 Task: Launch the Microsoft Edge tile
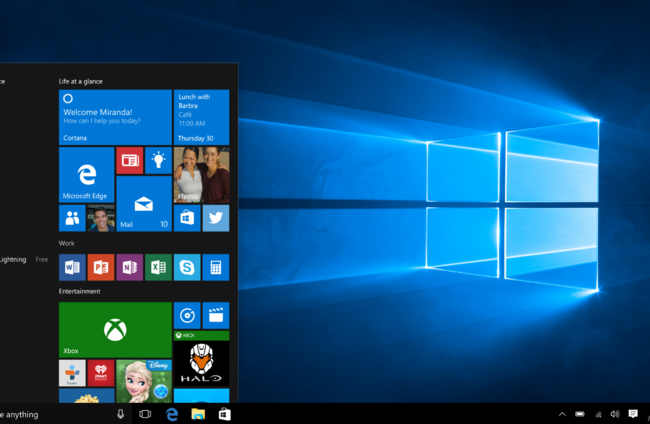coord(87,175)
